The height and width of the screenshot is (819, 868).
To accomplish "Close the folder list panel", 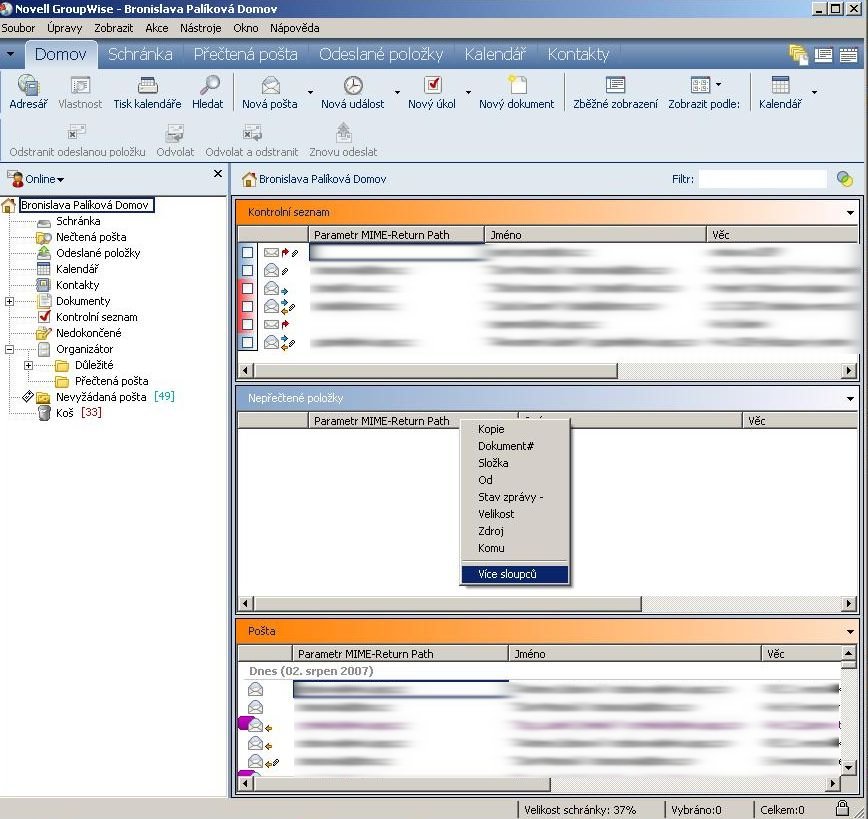I will pyautogui.click(x=218, y=174).
